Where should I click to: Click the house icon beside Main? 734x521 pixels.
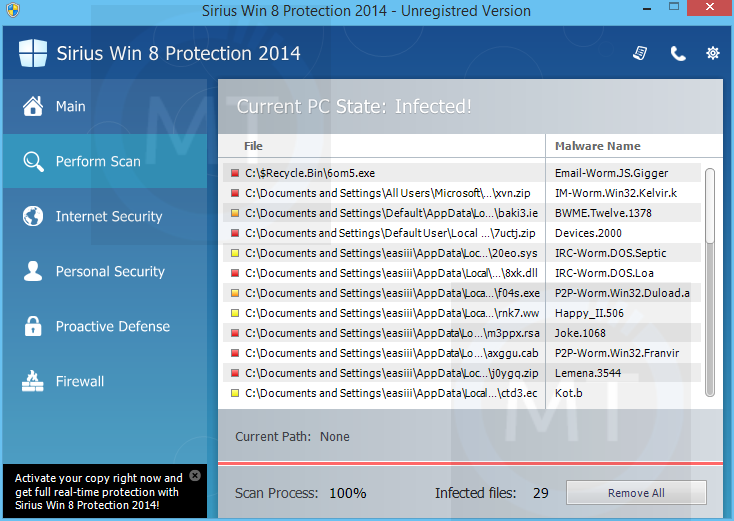(x=33, y=106)
